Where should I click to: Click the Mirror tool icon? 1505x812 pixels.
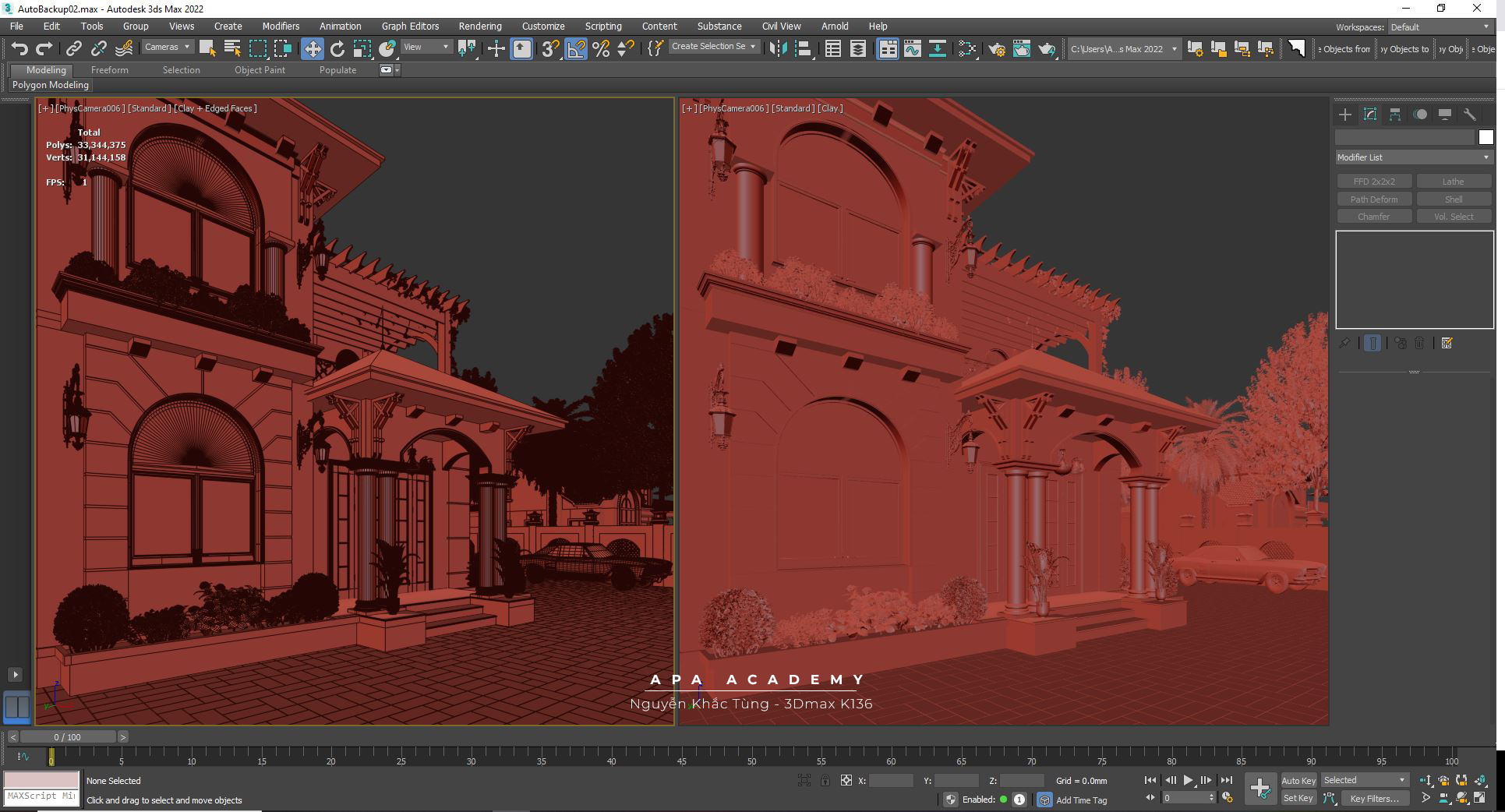click(777, 49)
